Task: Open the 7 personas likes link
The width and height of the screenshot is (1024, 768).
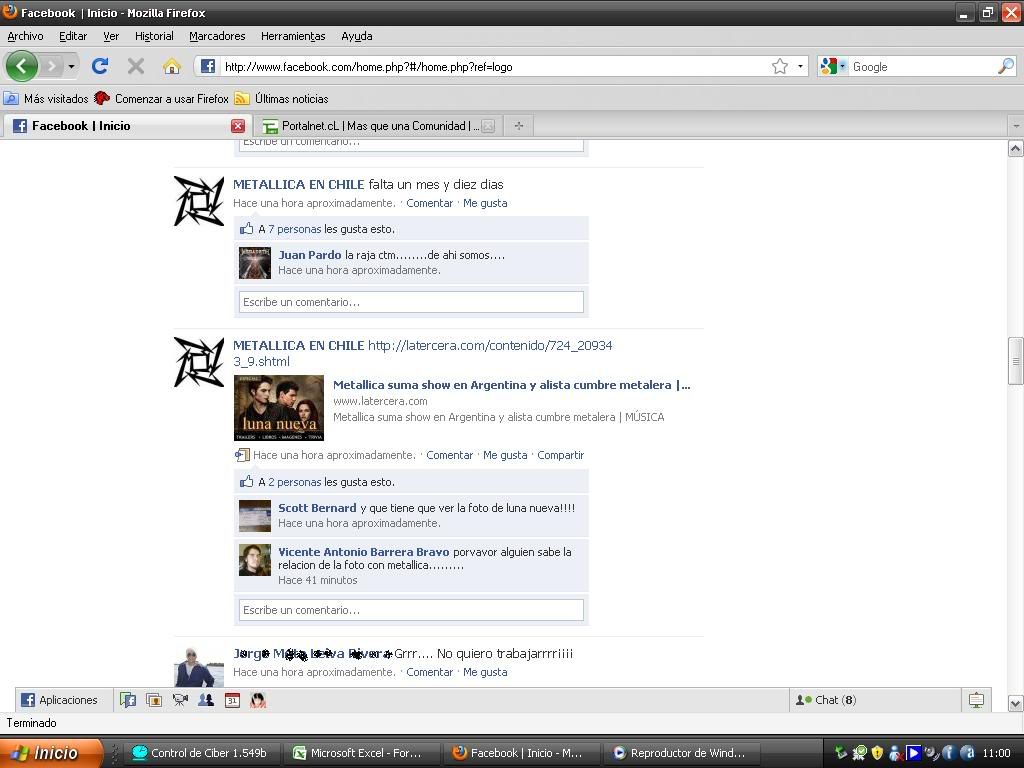Action: tap(295, 229)
